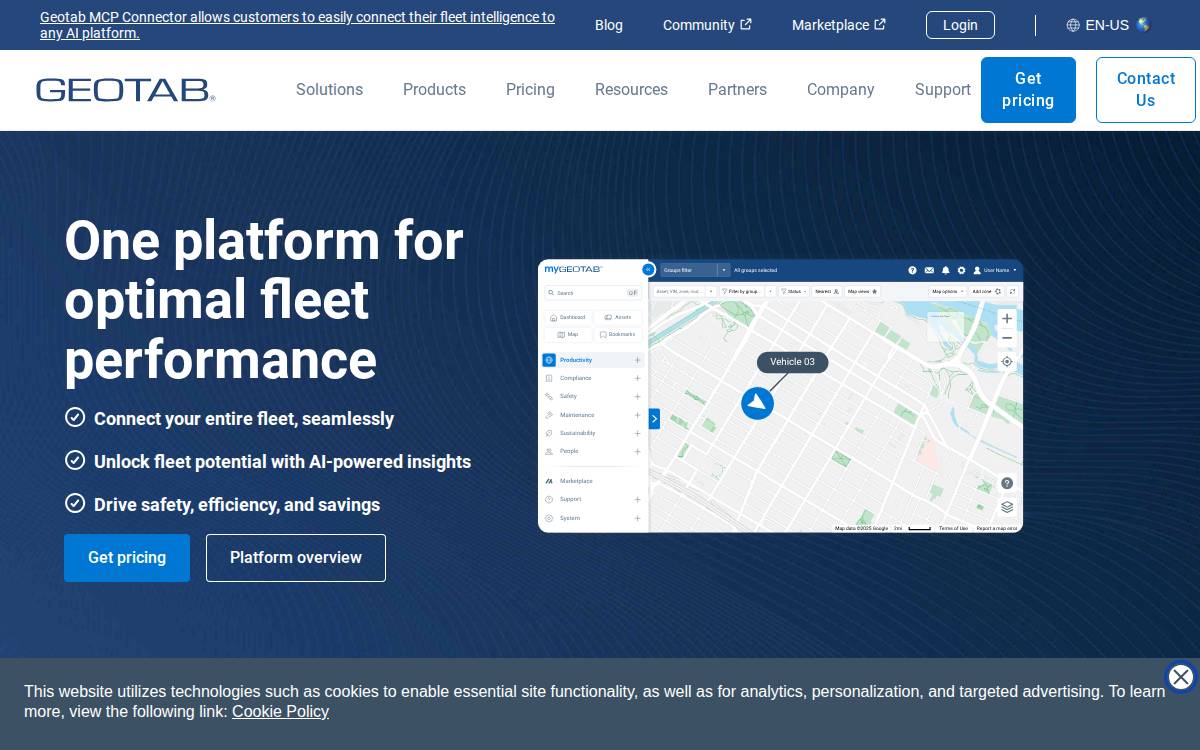
Task: Expand Maintenance with its plus sign
Action: pyautogui.click(x=637, y=415)
